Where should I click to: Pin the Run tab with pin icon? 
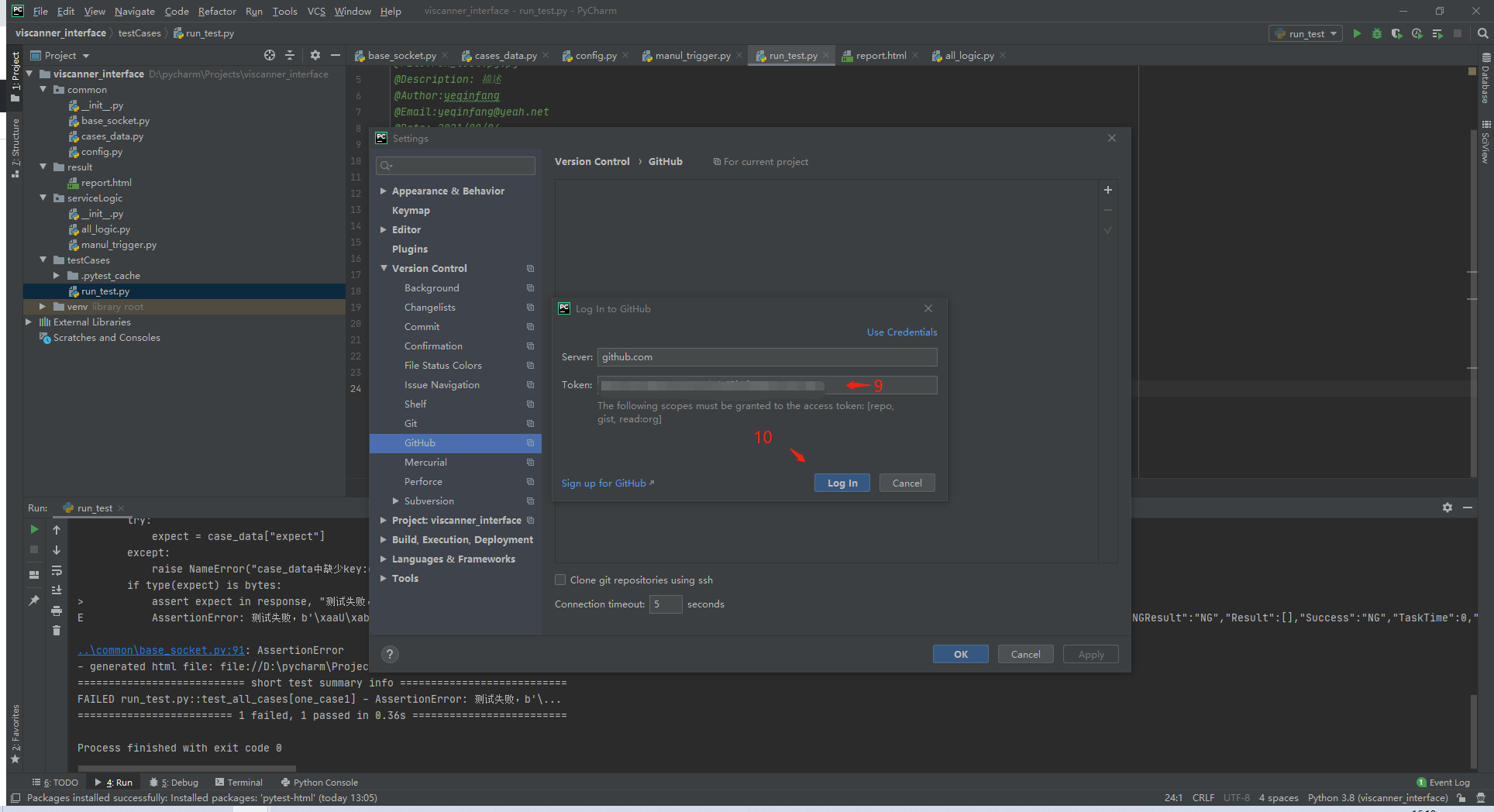(34, 600)
